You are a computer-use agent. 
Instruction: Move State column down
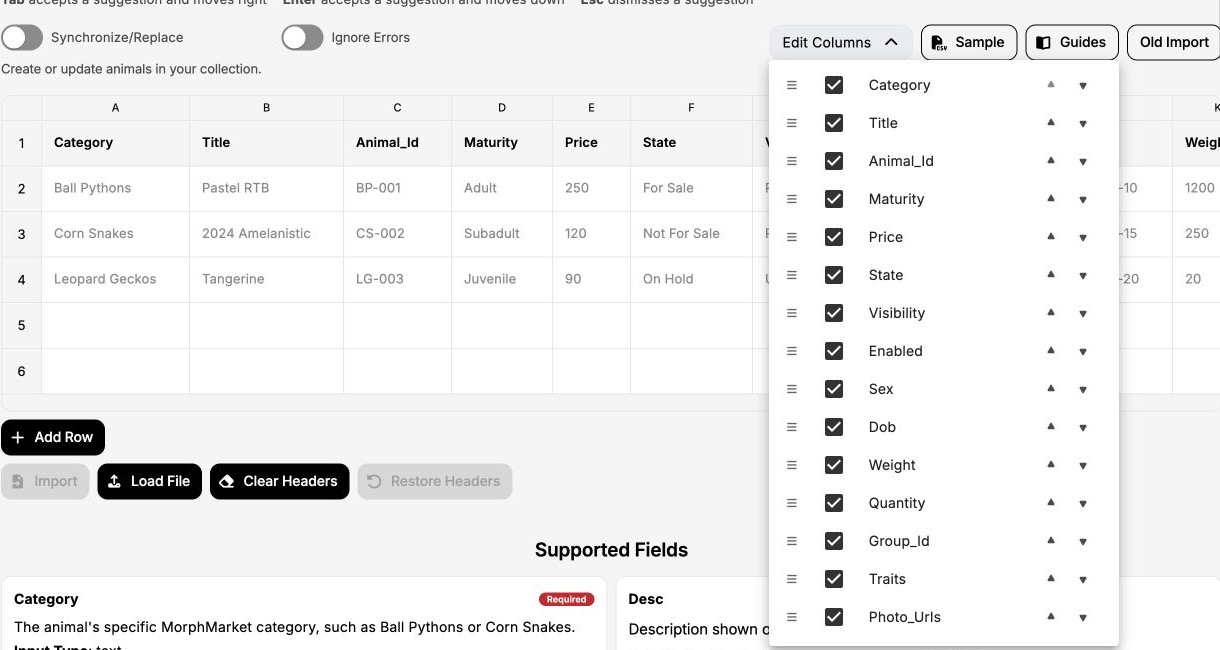1083,276
